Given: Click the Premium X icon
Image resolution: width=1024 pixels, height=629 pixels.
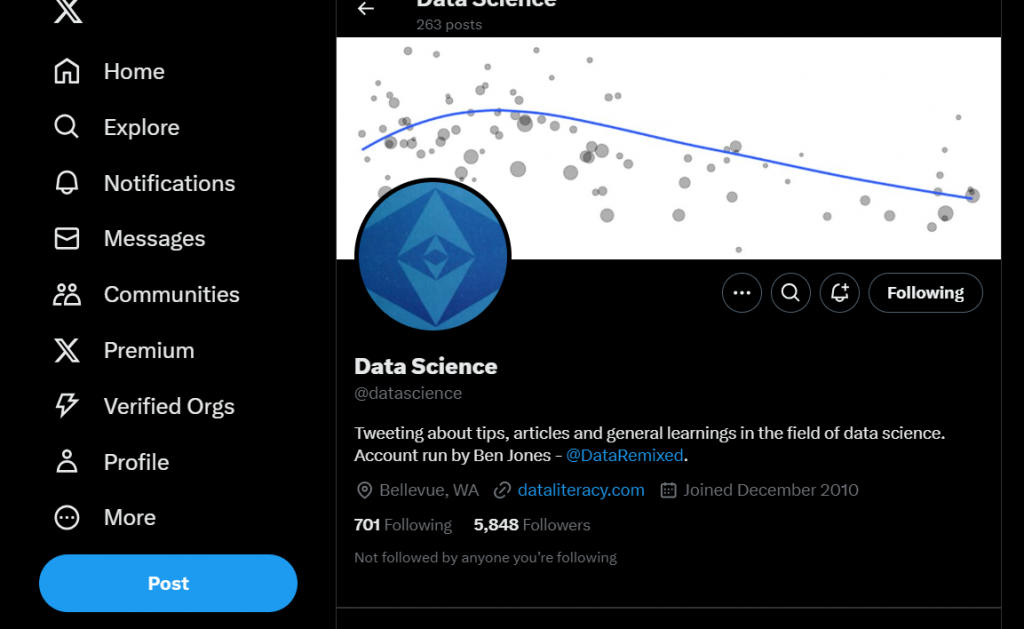Looking at the screenshot, I should tap(67, 350).
